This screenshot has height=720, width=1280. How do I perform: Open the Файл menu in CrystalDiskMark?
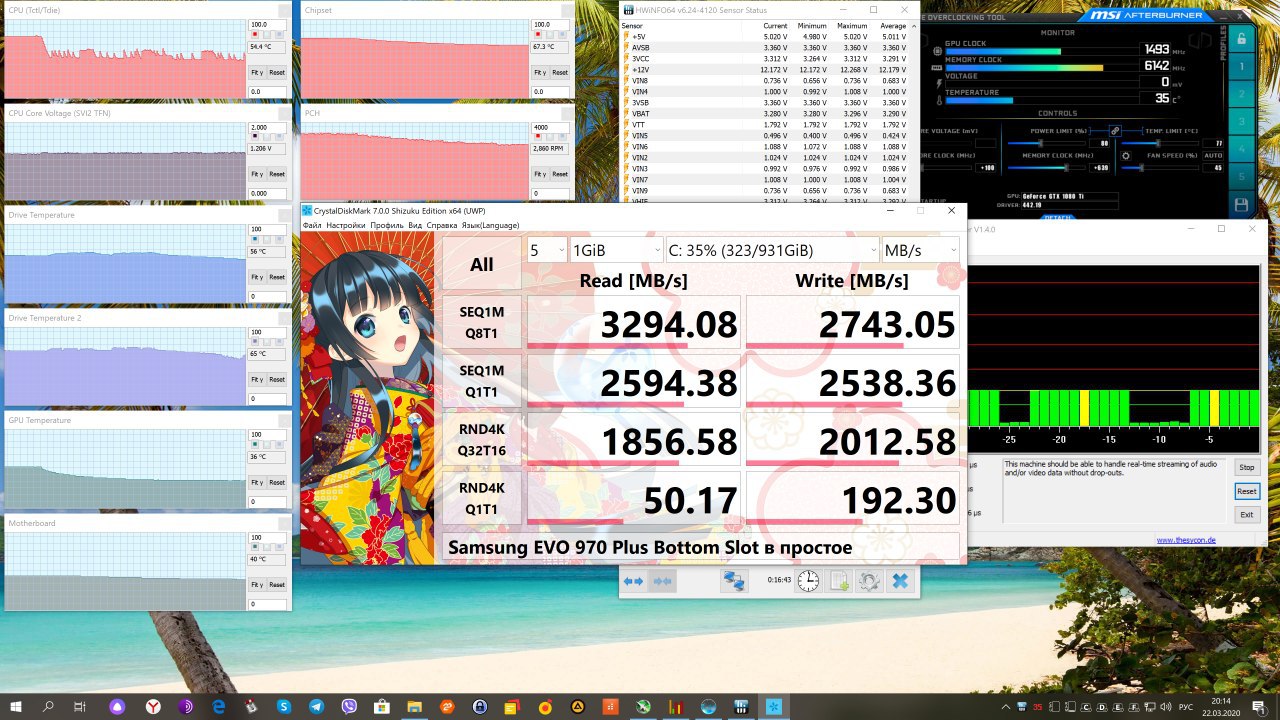[312, 225]
